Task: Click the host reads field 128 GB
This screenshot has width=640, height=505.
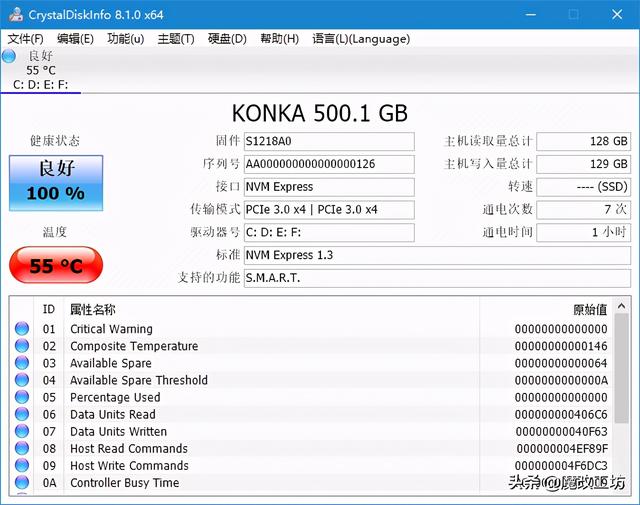Action: tap(584, 141)
